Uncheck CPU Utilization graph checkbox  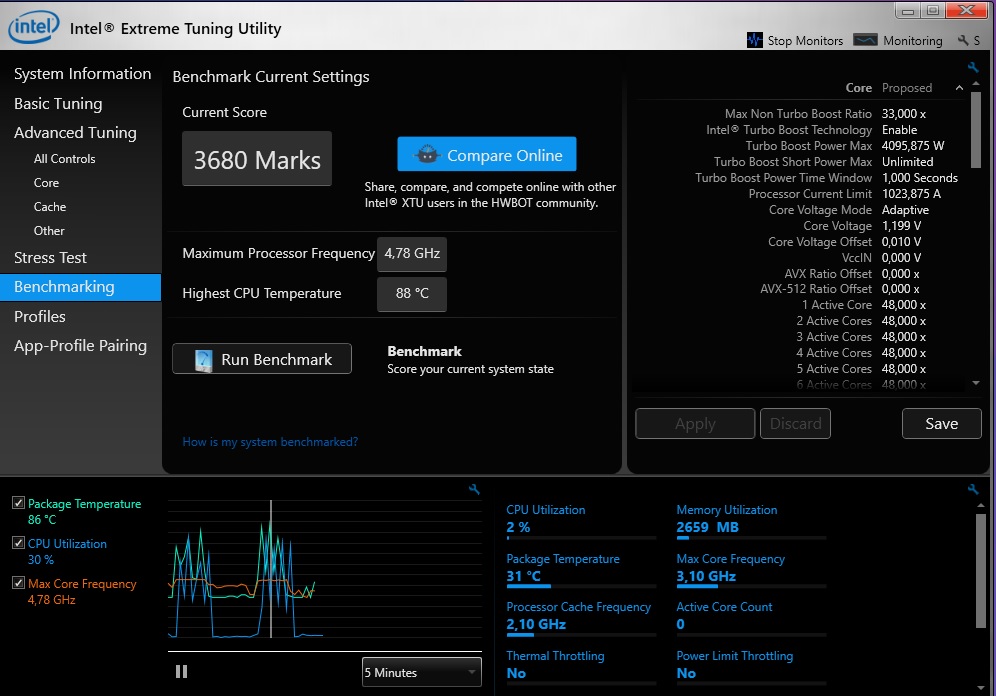(18, 543)
